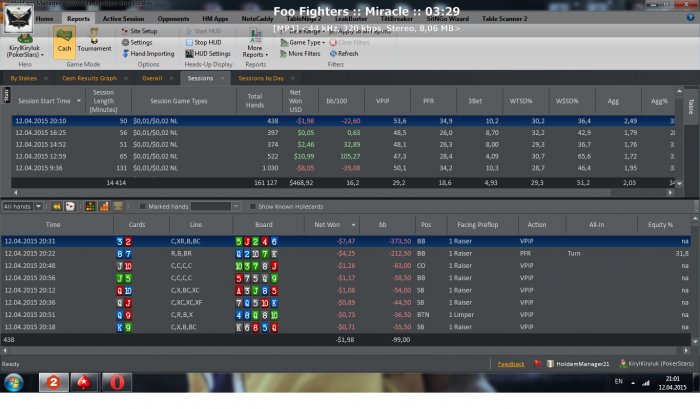
Task: Click the HoldemManager21 database icon
Action: point(550,364)
